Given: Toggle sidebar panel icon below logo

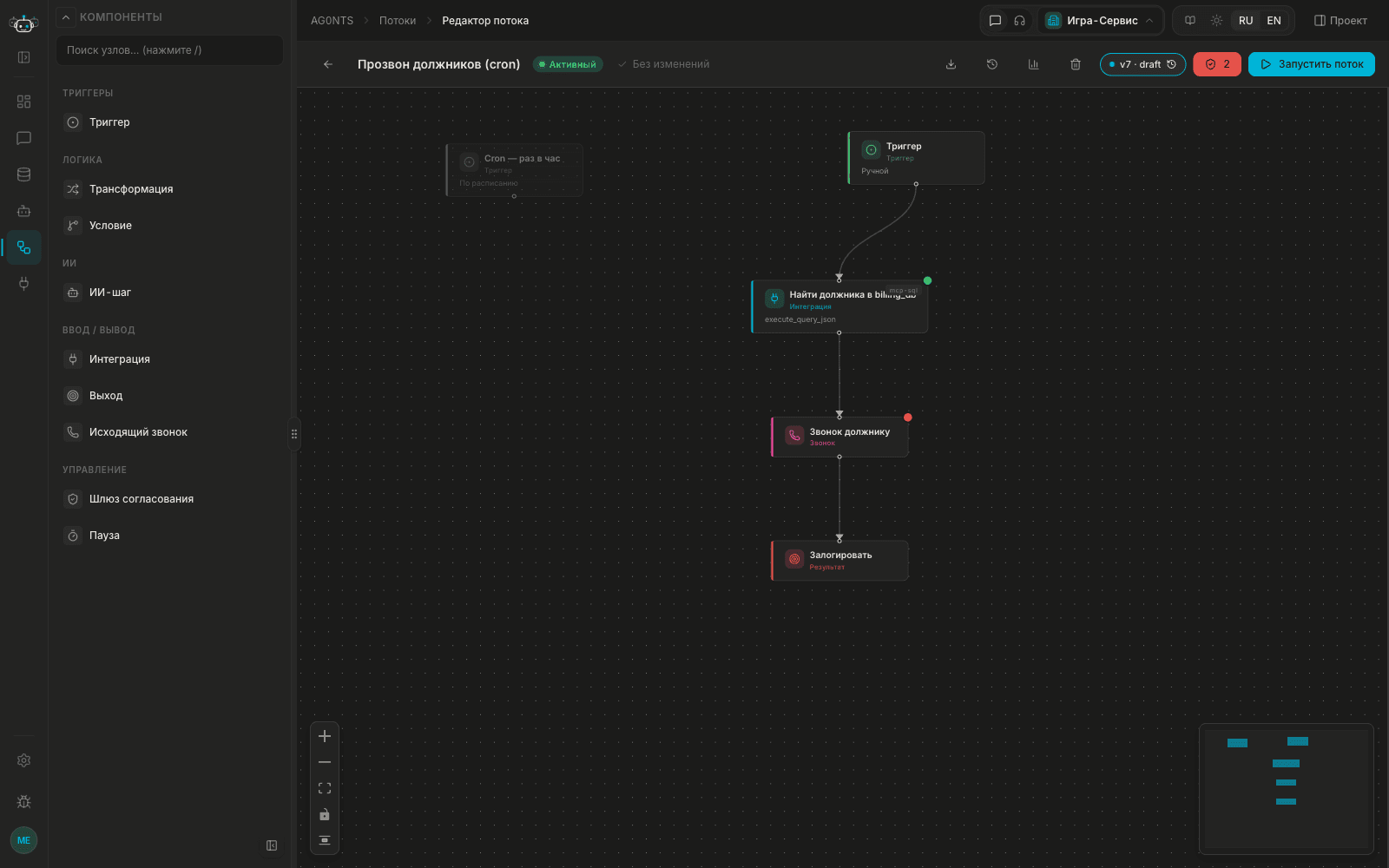Looking at the screenshot, I should [23, 57].
